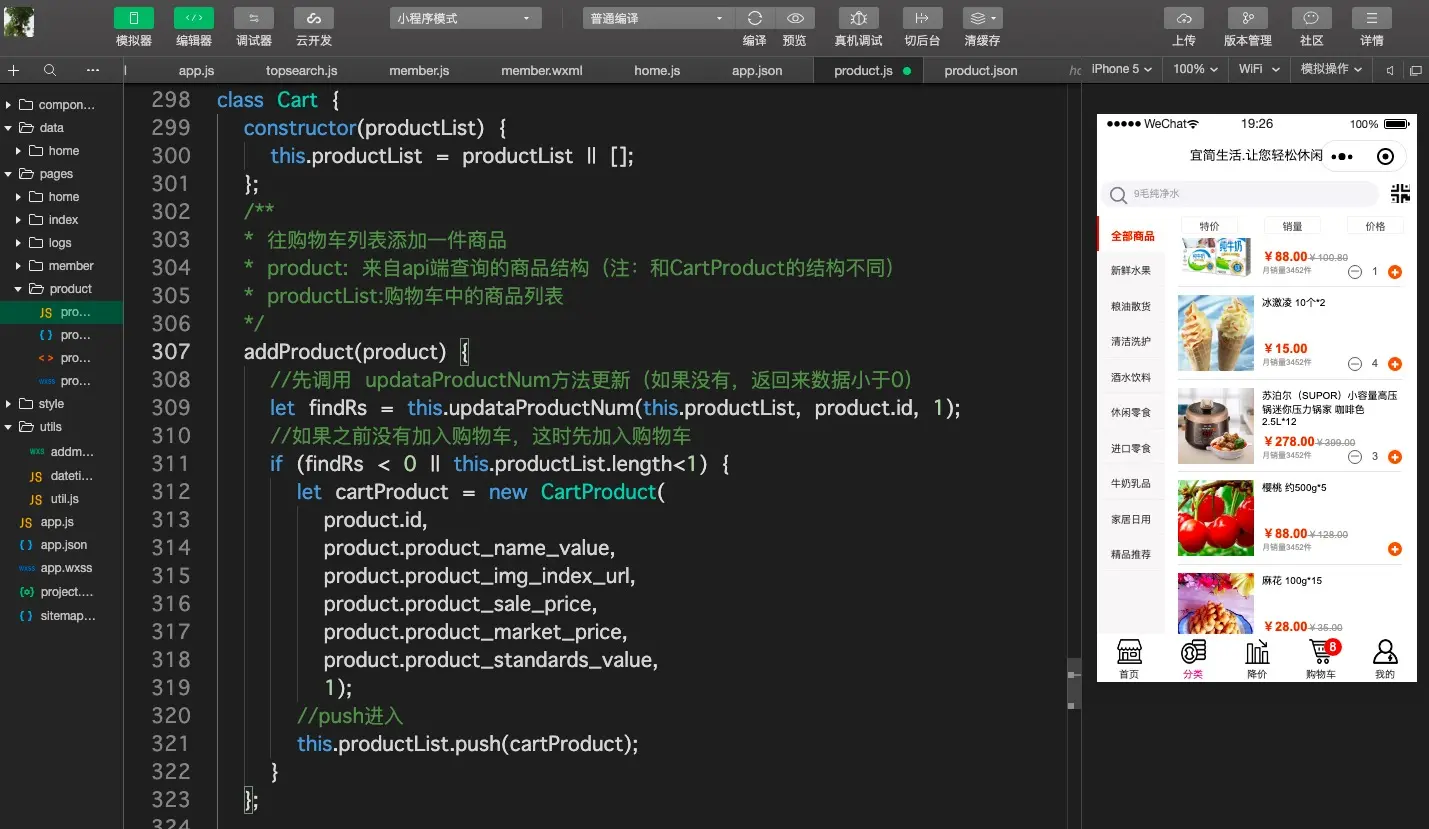The height and width of the screenshot is (829, 1429).
Task: Click the 樱桃 product image
Action: click(1215, 518)
